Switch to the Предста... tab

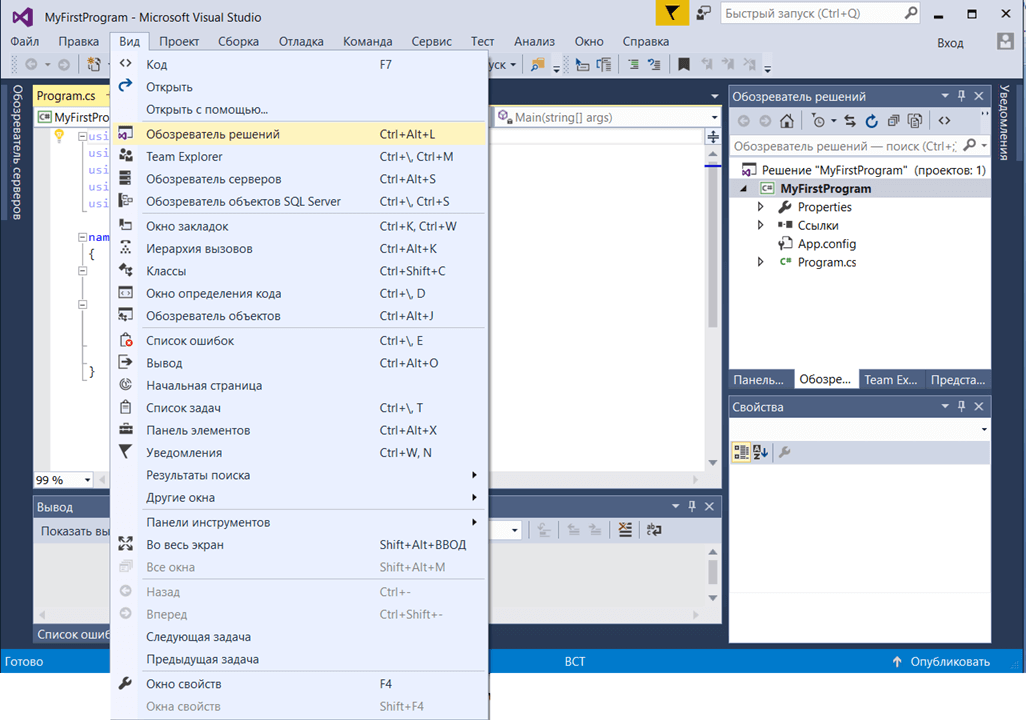(x=958, y=380)
